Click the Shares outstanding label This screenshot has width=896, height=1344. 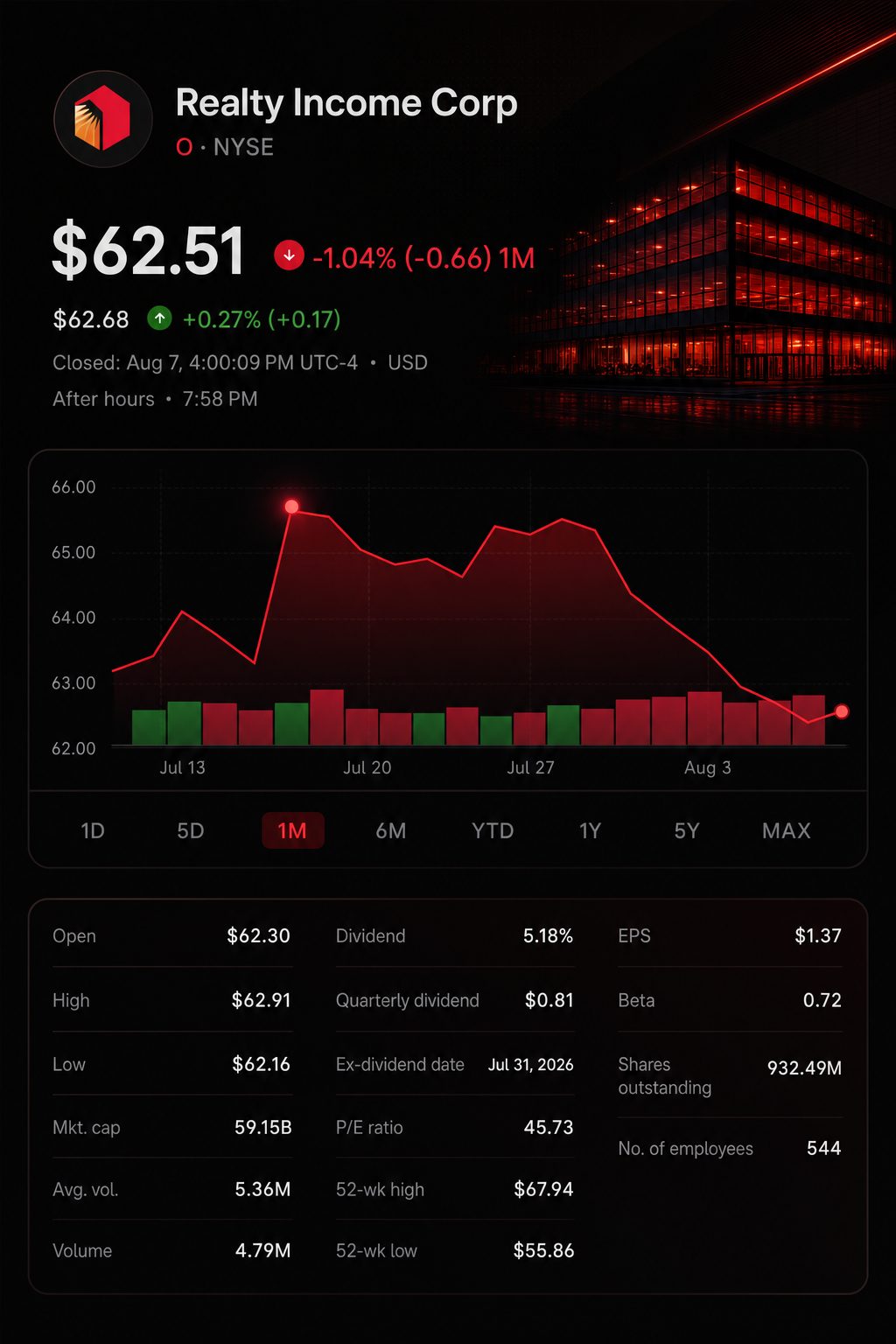click(x=664, y=1076)
